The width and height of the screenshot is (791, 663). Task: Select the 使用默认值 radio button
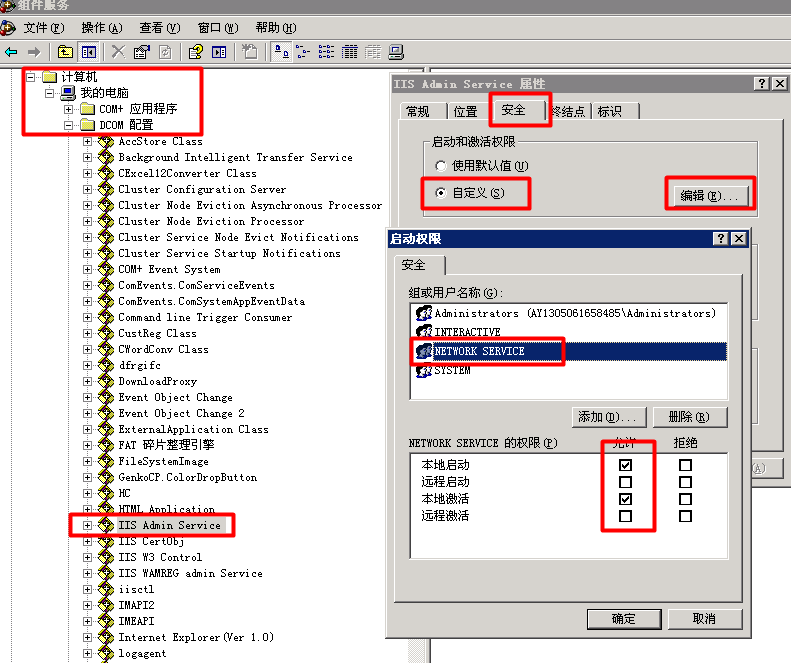click(x=441, y=166)
